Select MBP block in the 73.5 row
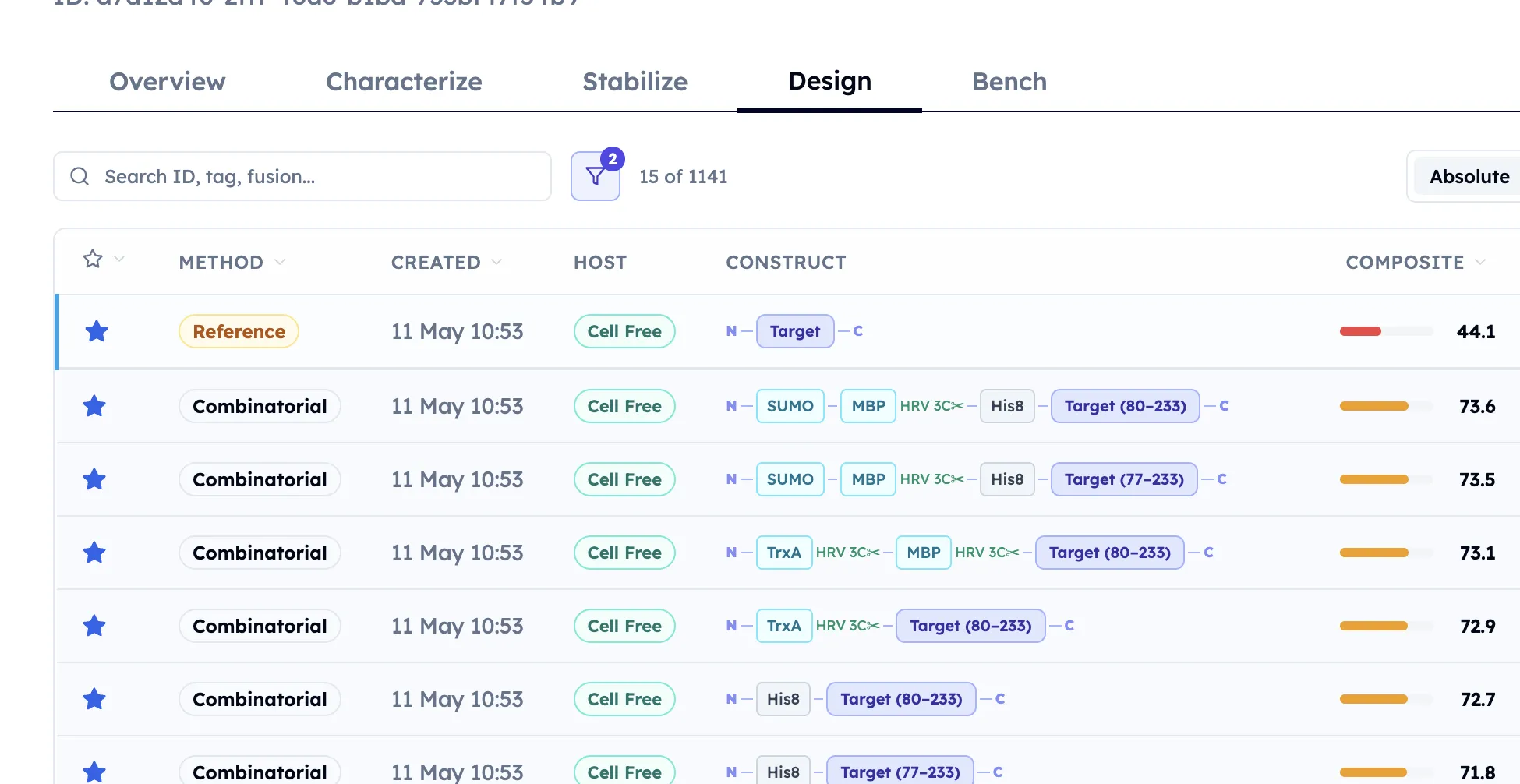This screenshot has height=784, width=1520. [868, 479]
